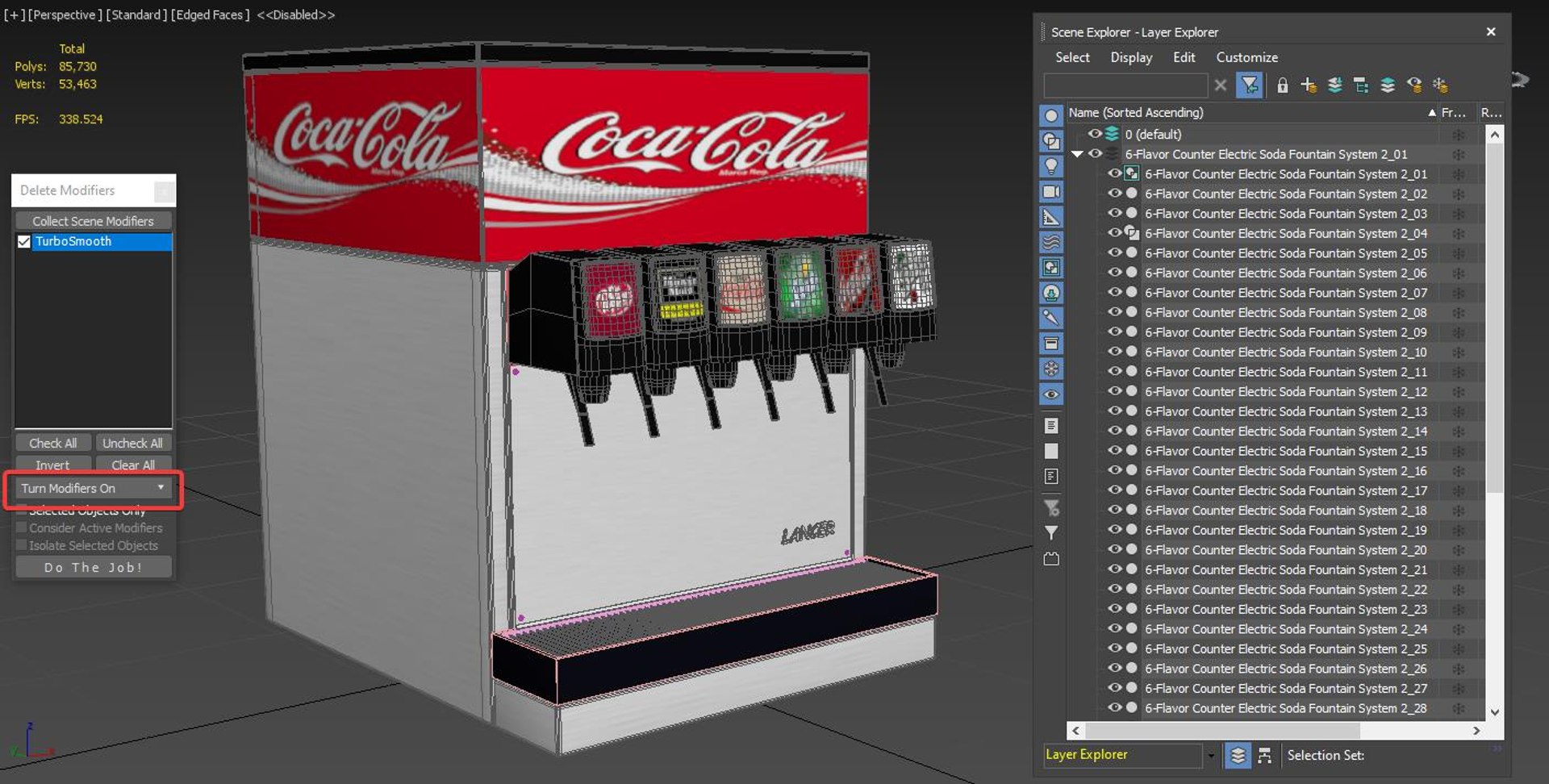Hide object Soda Fountain System 2_28
Image resolution: width=1549 pixels, height=784 pixels.
[1115, 707]
